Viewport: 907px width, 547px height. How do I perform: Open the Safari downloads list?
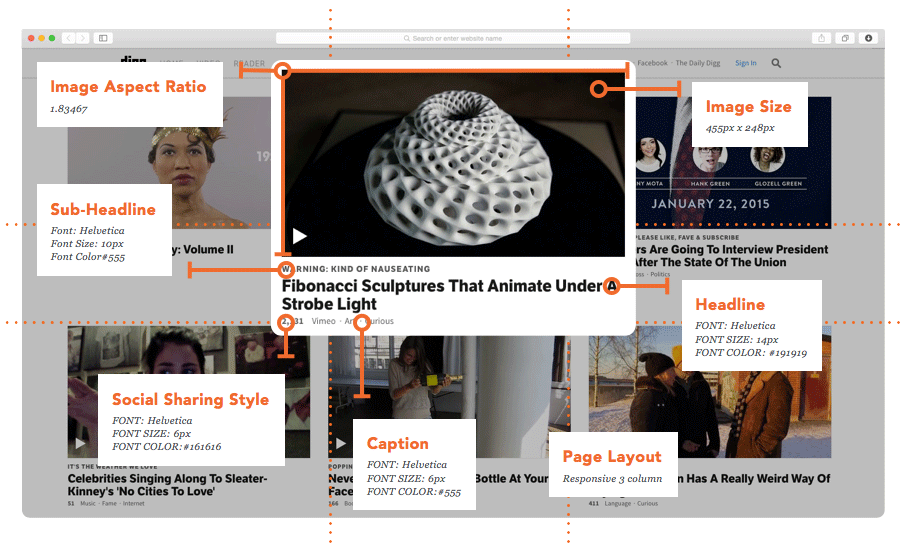(x=868, y=38)
